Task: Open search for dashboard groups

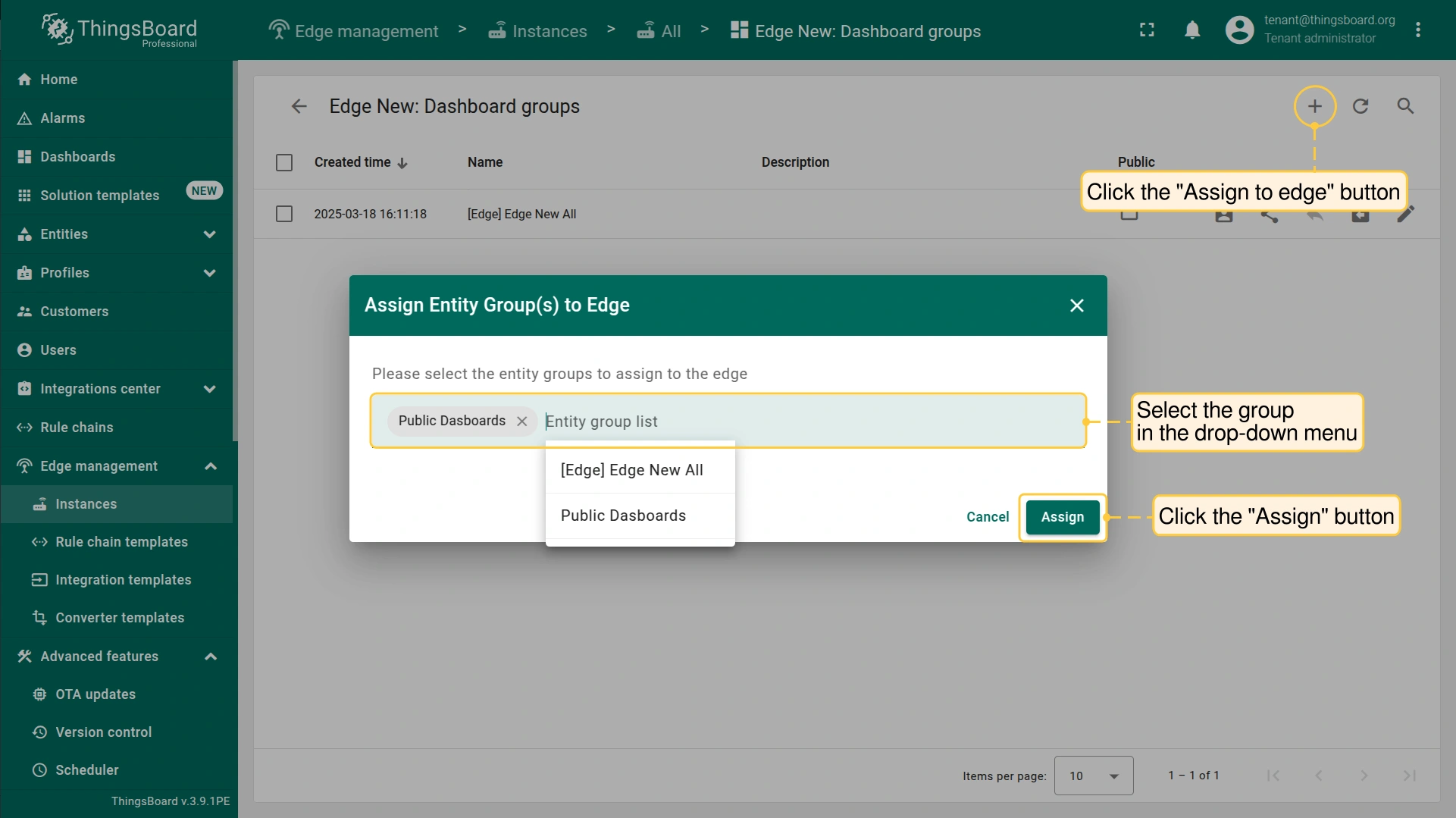Action: pos(1405,106)
